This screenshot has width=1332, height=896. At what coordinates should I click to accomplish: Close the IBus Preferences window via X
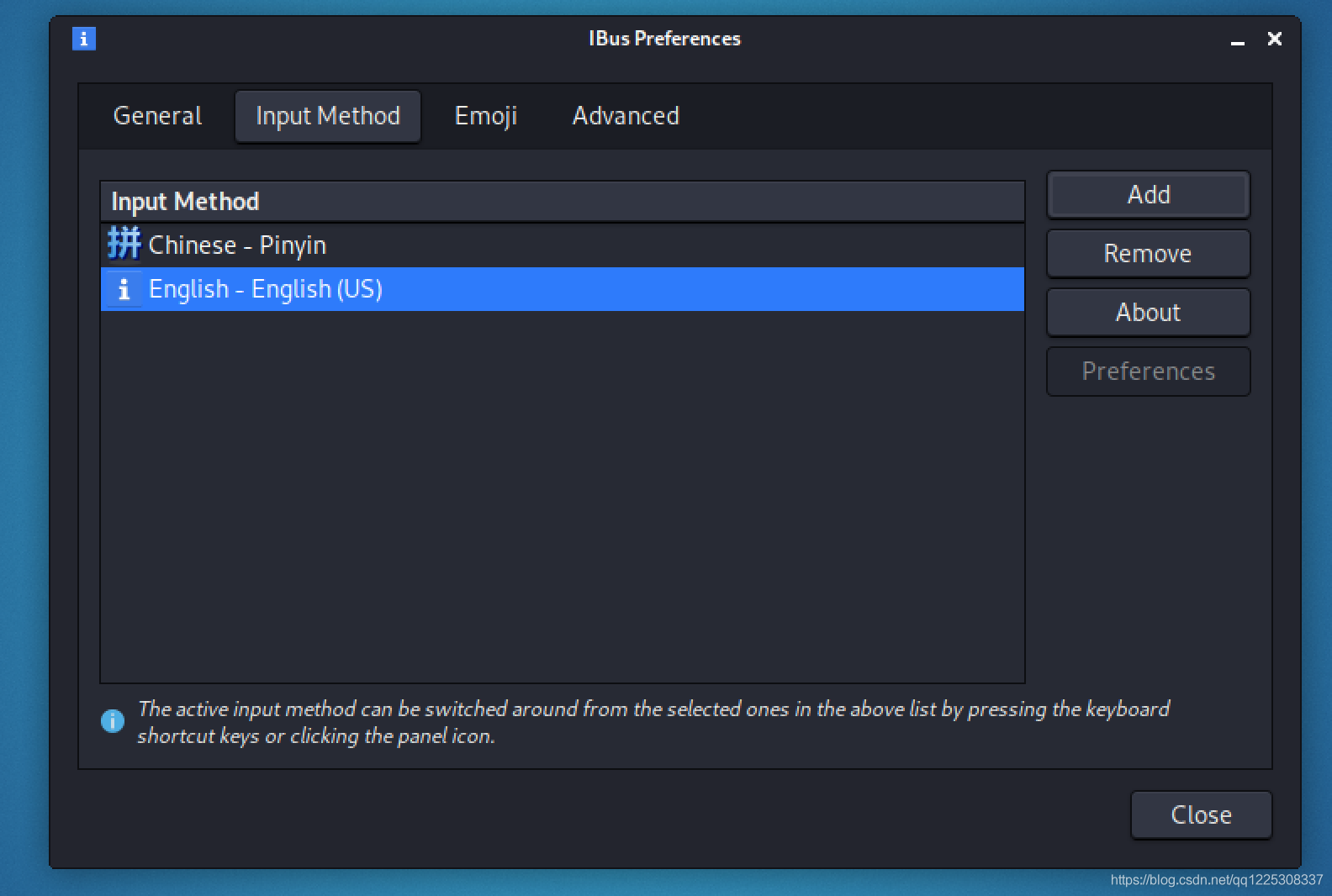(x=1275, y=39)
